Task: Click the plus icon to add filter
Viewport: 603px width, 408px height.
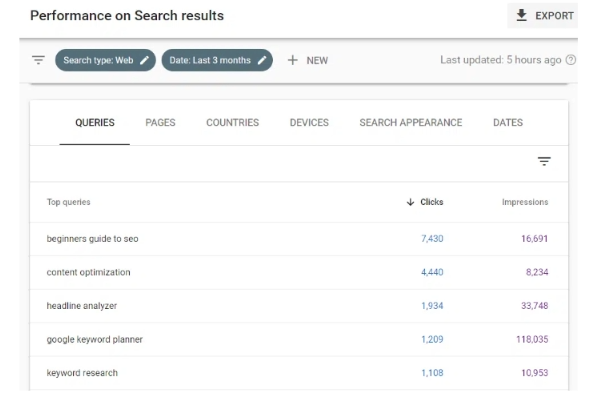Action: (x=293, y=60)
